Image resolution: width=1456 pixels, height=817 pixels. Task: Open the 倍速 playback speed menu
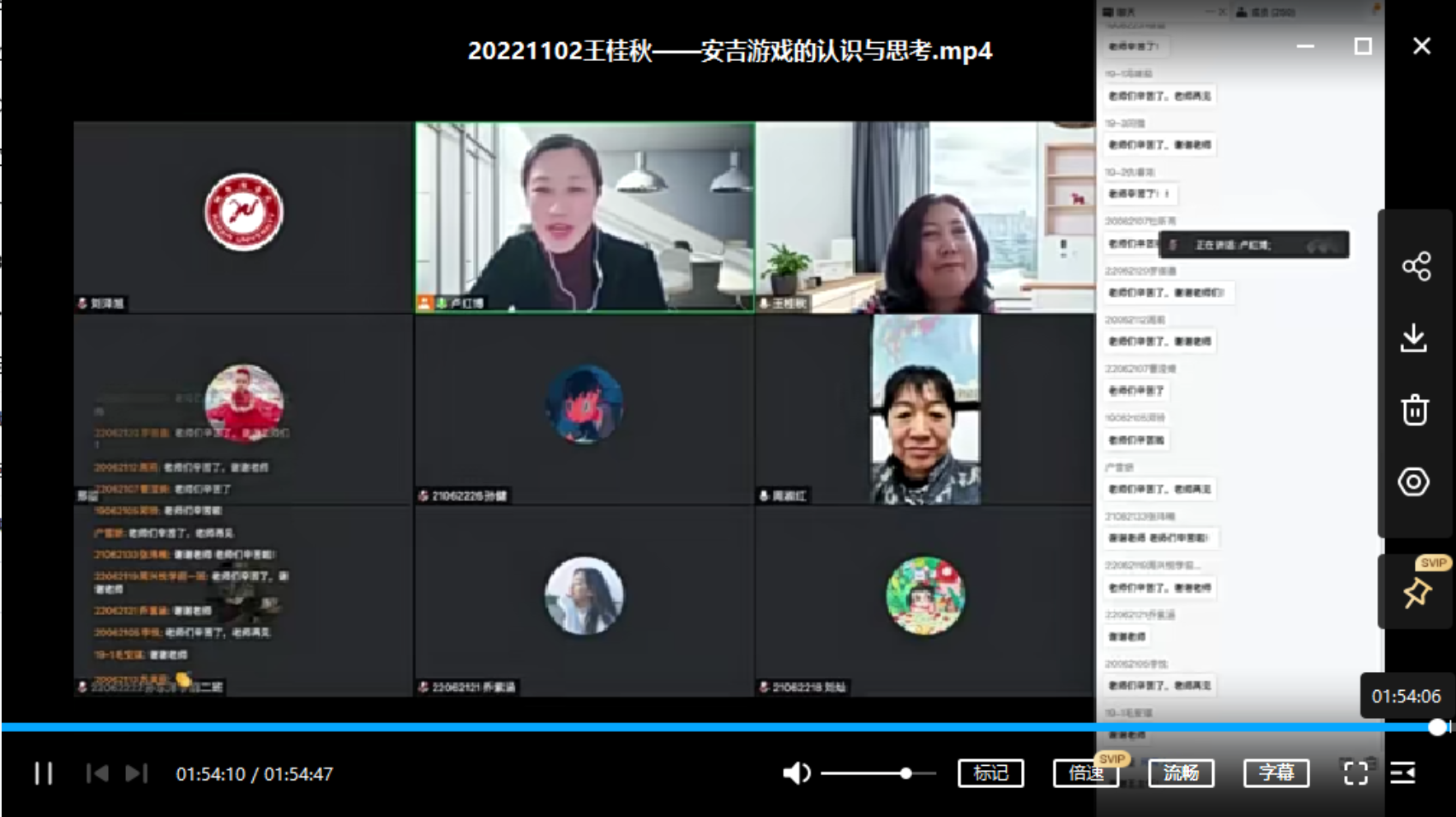coord(1085,773)
